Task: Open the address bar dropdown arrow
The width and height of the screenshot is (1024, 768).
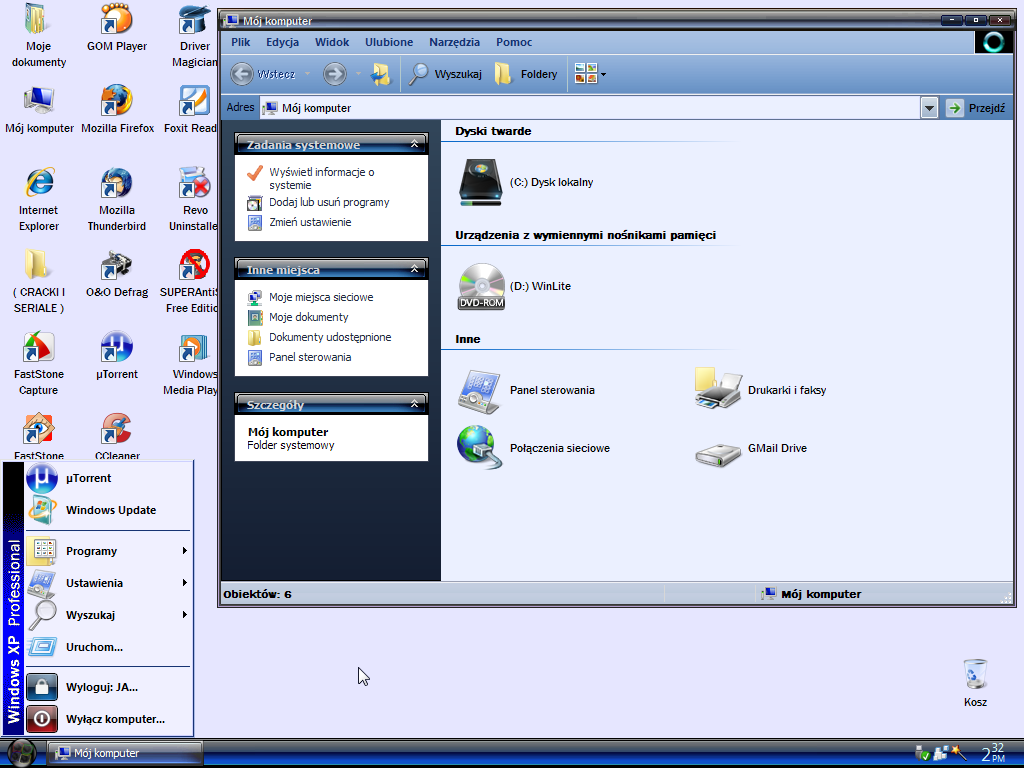Action: (x=929, y=108)
